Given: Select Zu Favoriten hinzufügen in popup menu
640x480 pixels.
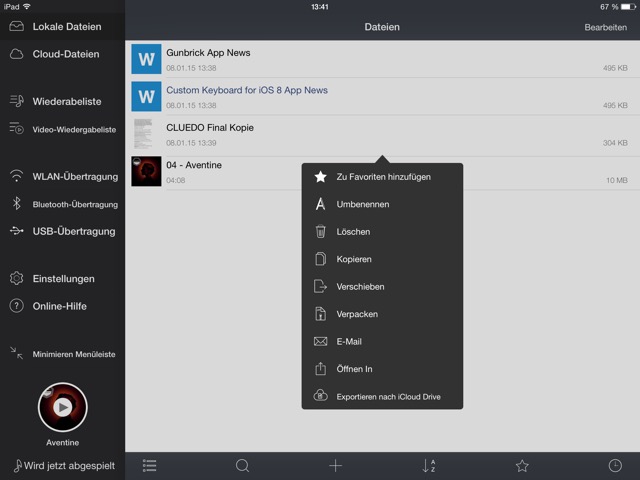Looking at the screenshot, I should point(382,177).
